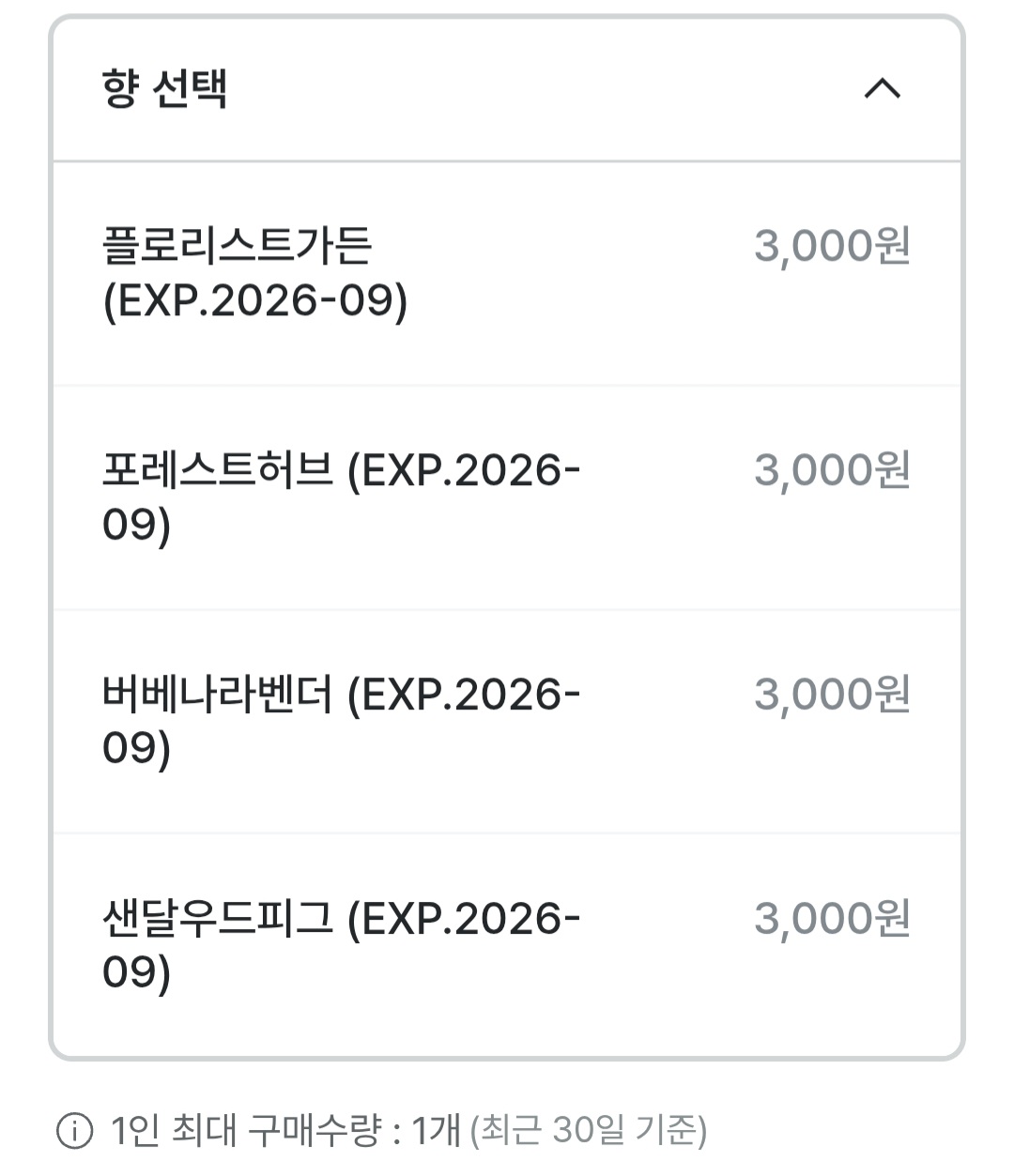This screenshot has width=1014, height=1176.
Task: Click the 1개 quantity value in notice
Action: point(437,1130)
